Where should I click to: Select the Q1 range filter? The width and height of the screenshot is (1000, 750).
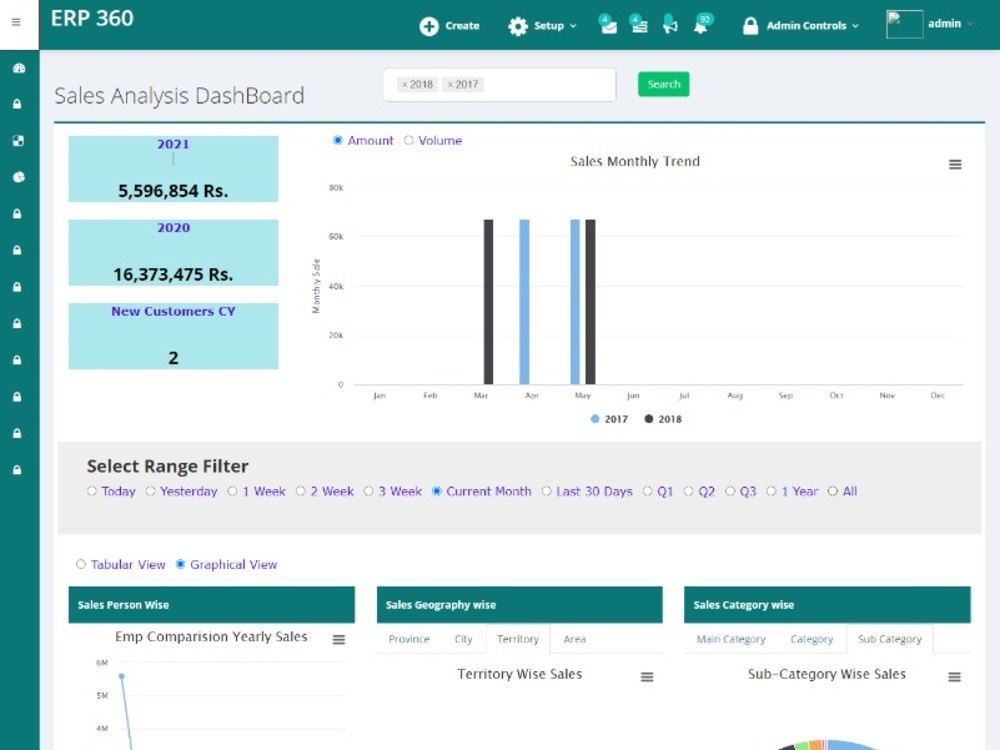pos(647,491)
